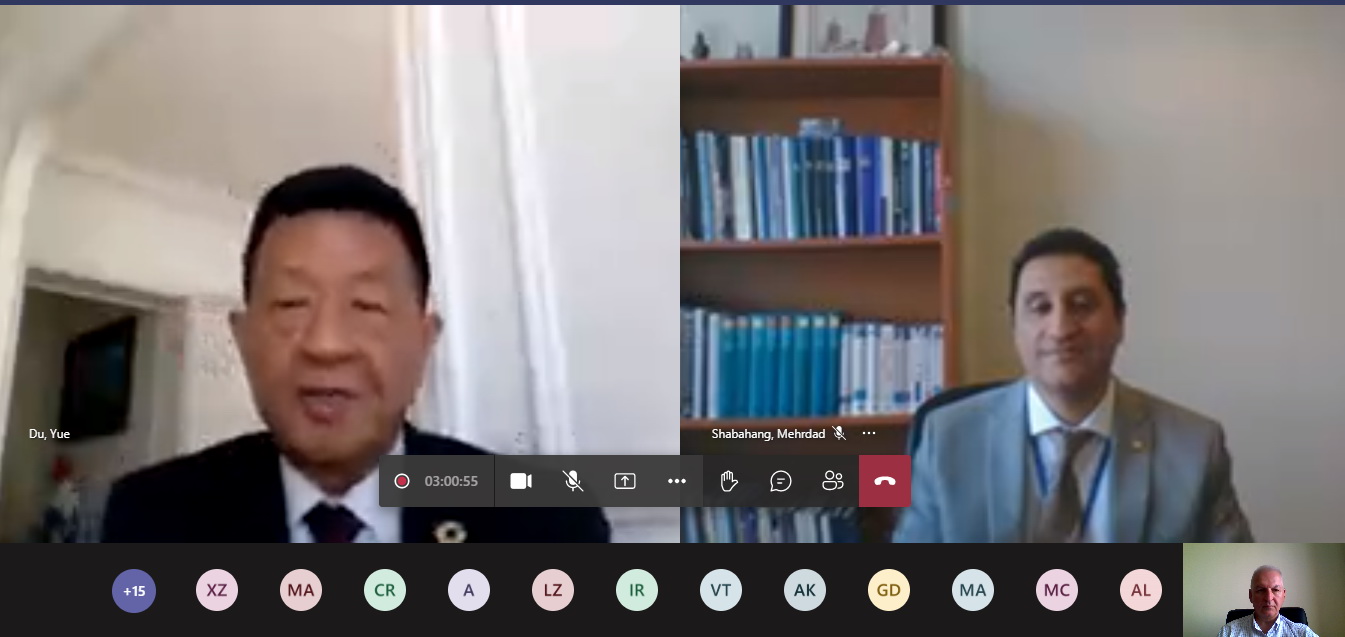Open the +15 more participants avatar

click(134, 590)
